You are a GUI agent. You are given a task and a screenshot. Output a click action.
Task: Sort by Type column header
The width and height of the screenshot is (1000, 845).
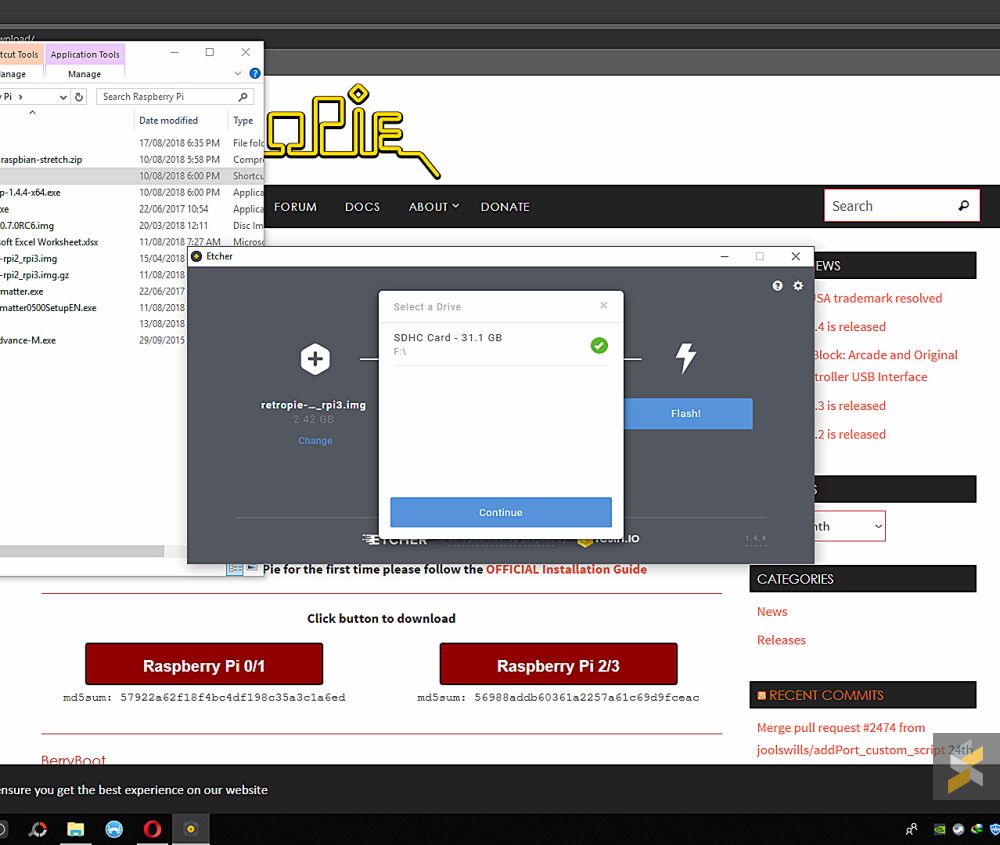click(243, 121)
